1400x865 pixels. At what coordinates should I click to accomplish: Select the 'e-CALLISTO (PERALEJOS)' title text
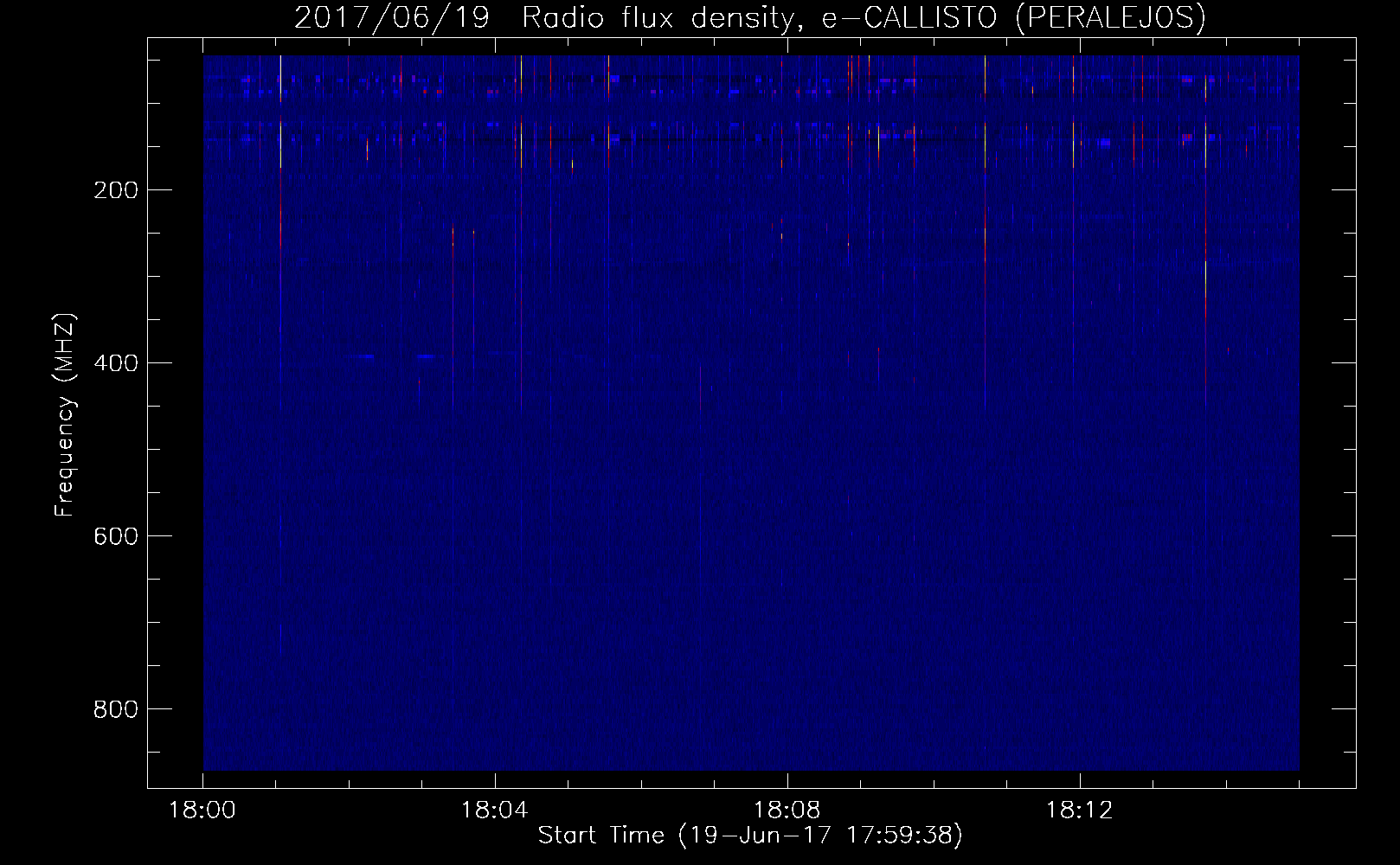point(1013,17)
